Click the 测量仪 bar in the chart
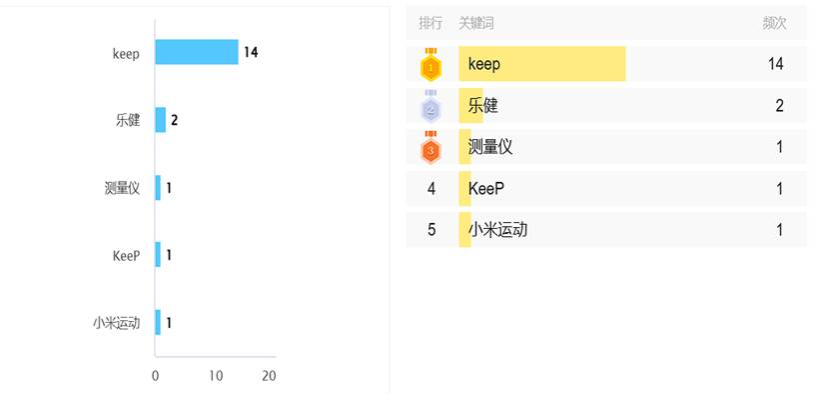 click(x=158, y=188)
